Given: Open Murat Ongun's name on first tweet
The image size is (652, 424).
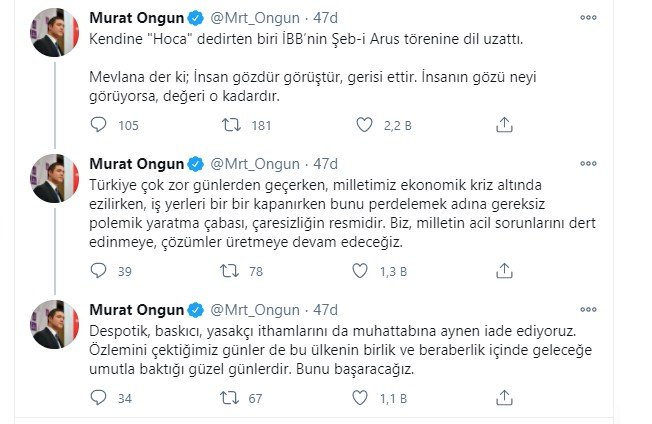Looking at the screenshot, I should (136, 18).
